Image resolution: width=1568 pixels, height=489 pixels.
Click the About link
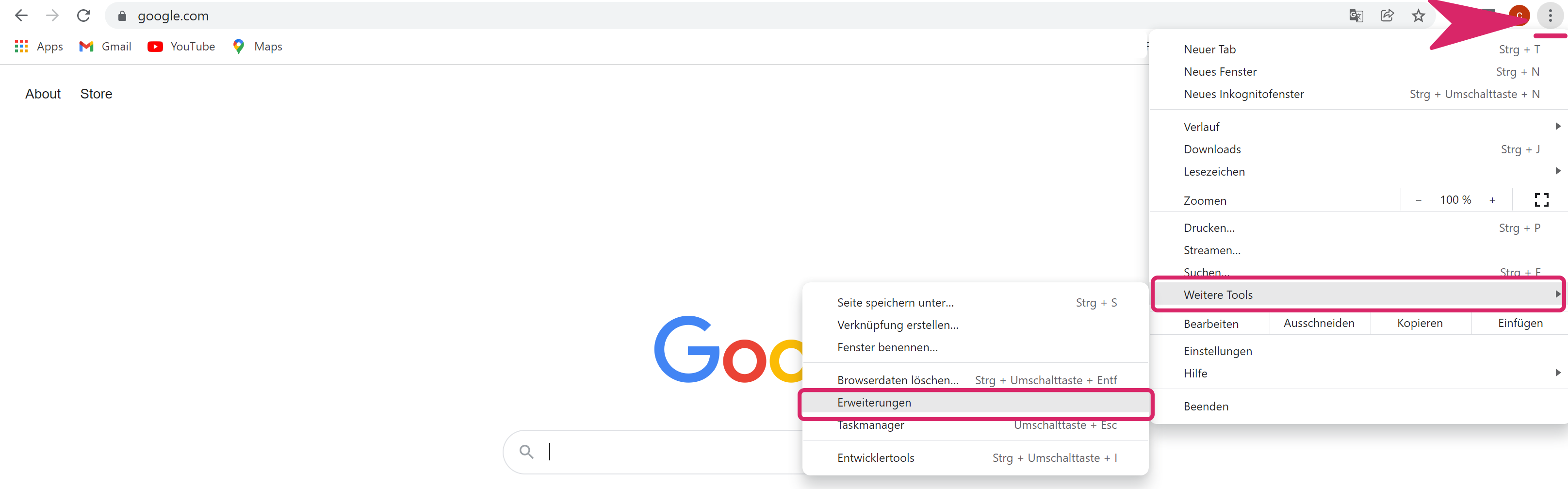[43, 94]
